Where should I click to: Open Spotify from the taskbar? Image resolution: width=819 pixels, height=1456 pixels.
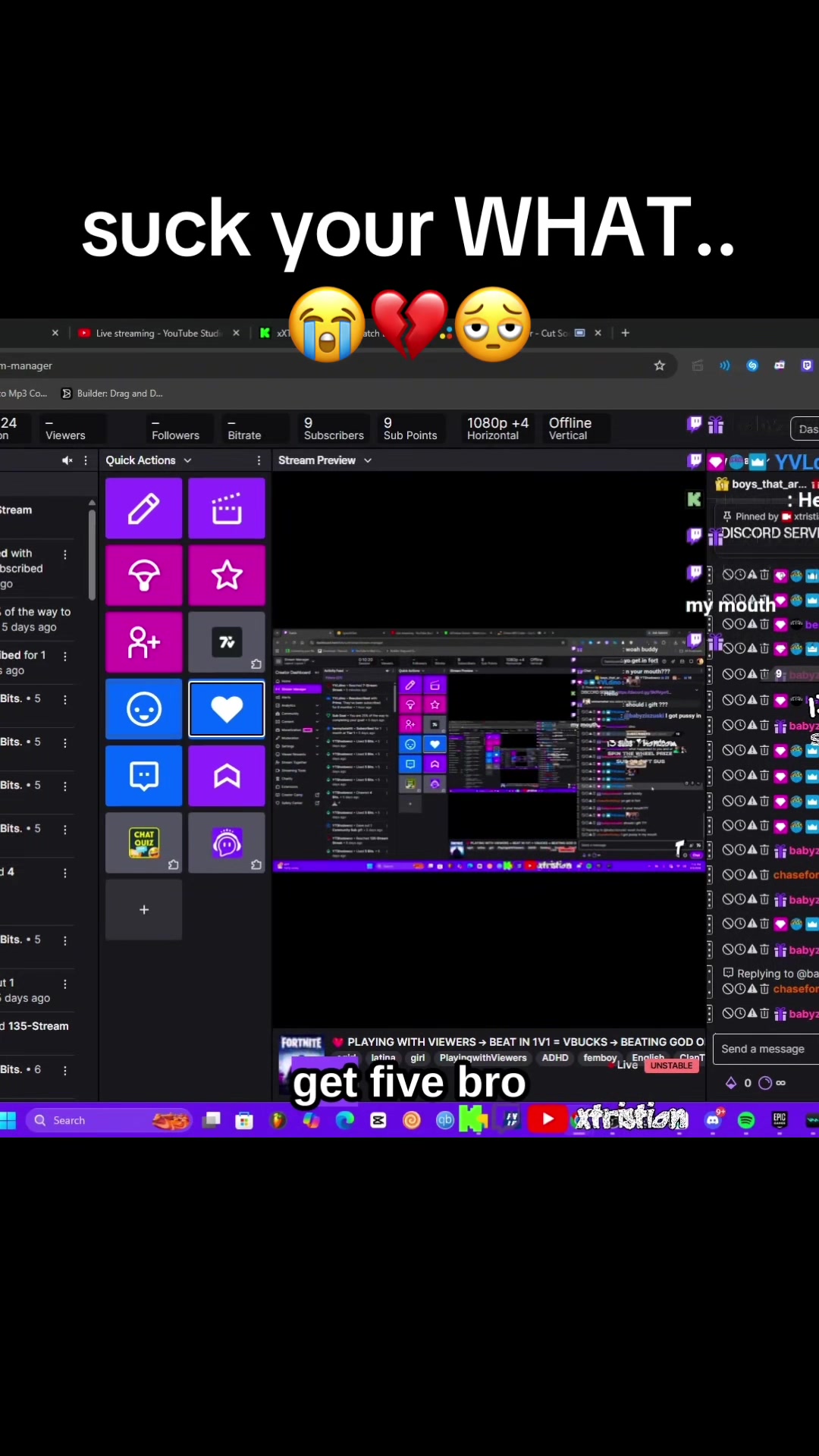[x=746, y=1120]
